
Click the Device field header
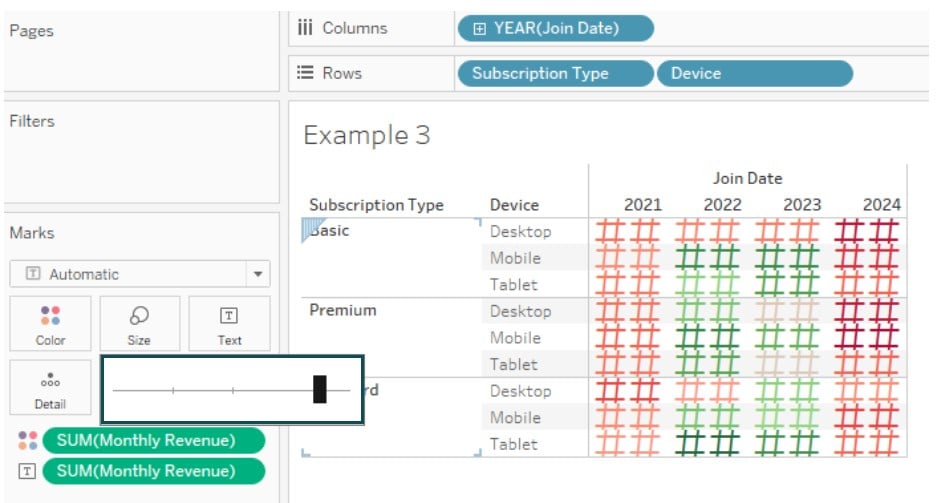pyautogui.click(x=515, y=205)
